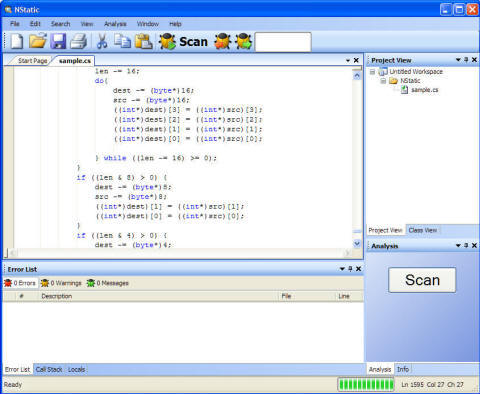This screenshot has height=394, width=480.
Task: Switch to the Analysis bottom tab
Action: pos(380,369)
